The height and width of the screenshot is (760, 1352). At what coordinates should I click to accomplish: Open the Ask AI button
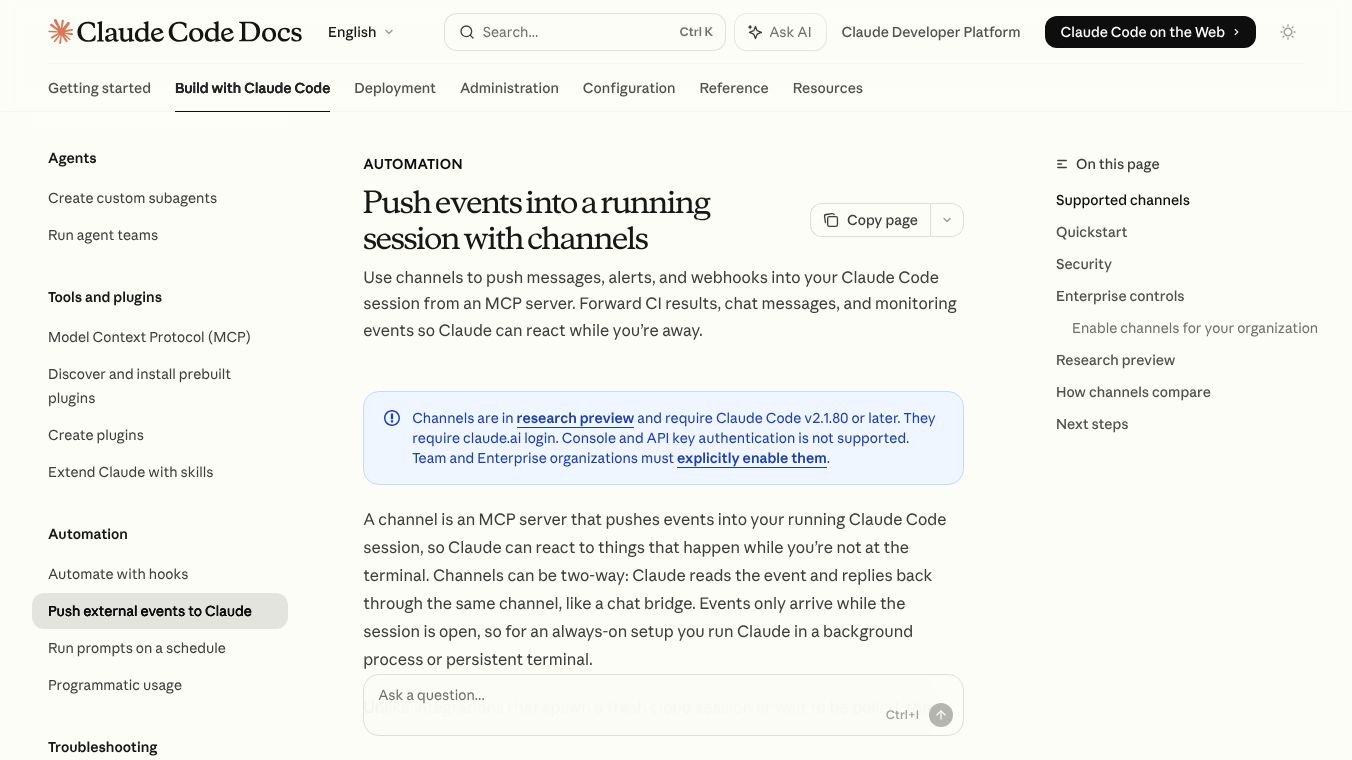tap(780, 32)
